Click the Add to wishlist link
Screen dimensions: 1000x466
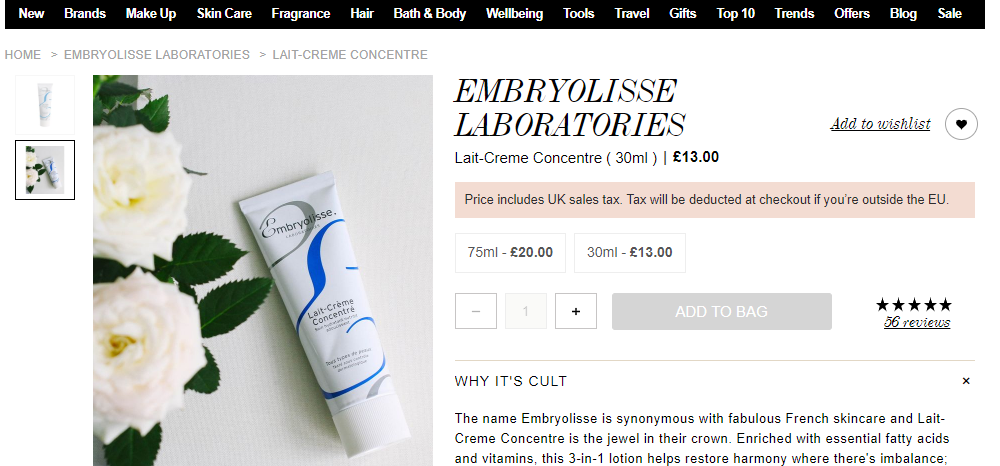coord(880,124)
